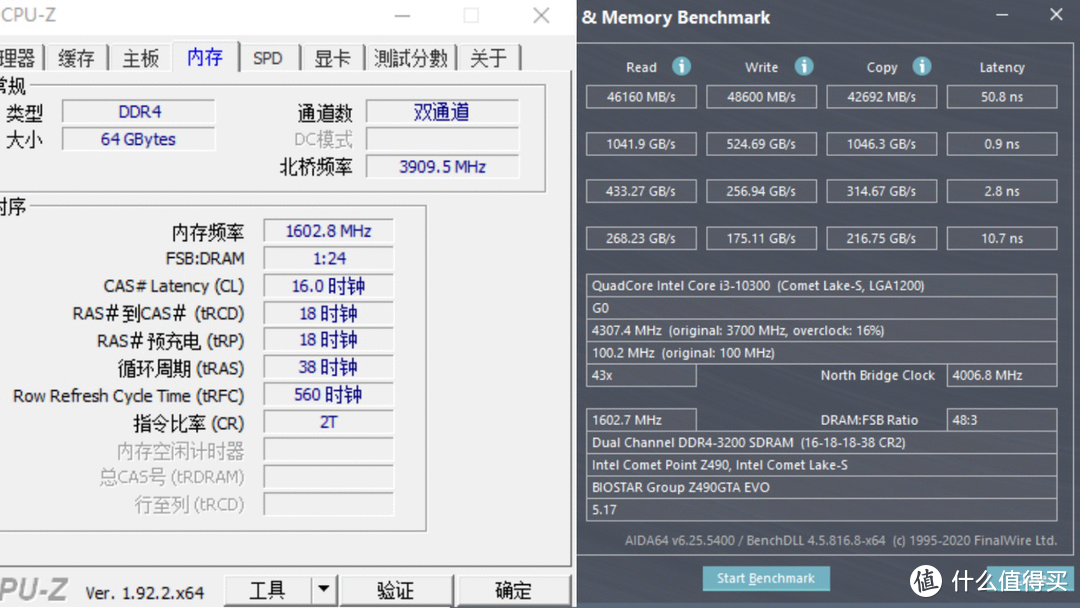Click the 4307.4 MHz CPU clock row
Screen dimensions: 1080x608
coord(822,331)
